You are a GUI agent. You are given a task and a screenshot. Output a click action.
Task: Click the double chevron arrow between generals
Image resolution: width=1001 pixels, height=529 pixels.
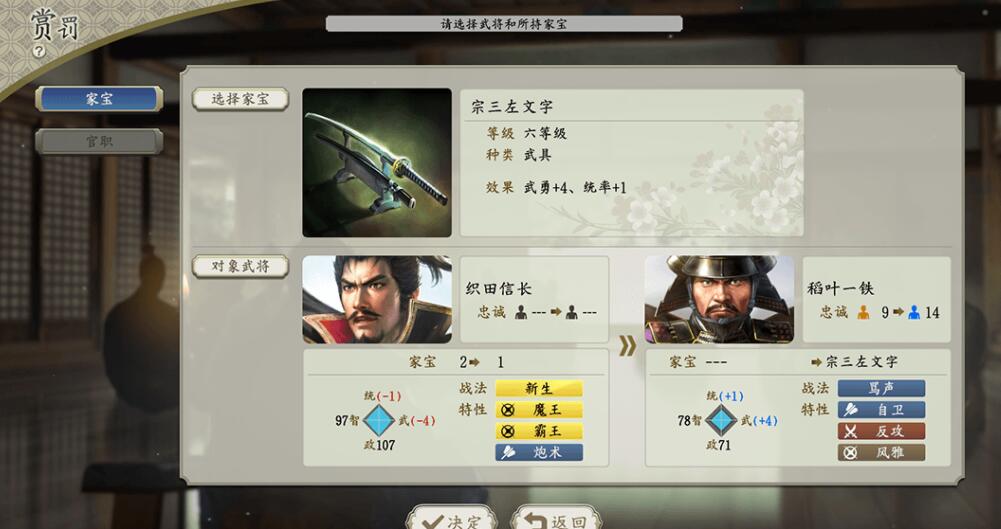point(627,346)
